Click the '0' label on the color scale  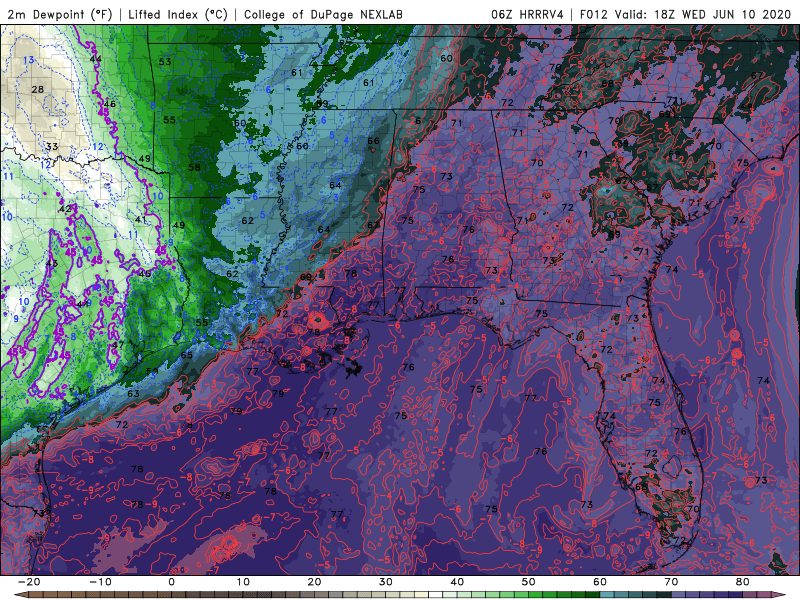tap(171, 582)
